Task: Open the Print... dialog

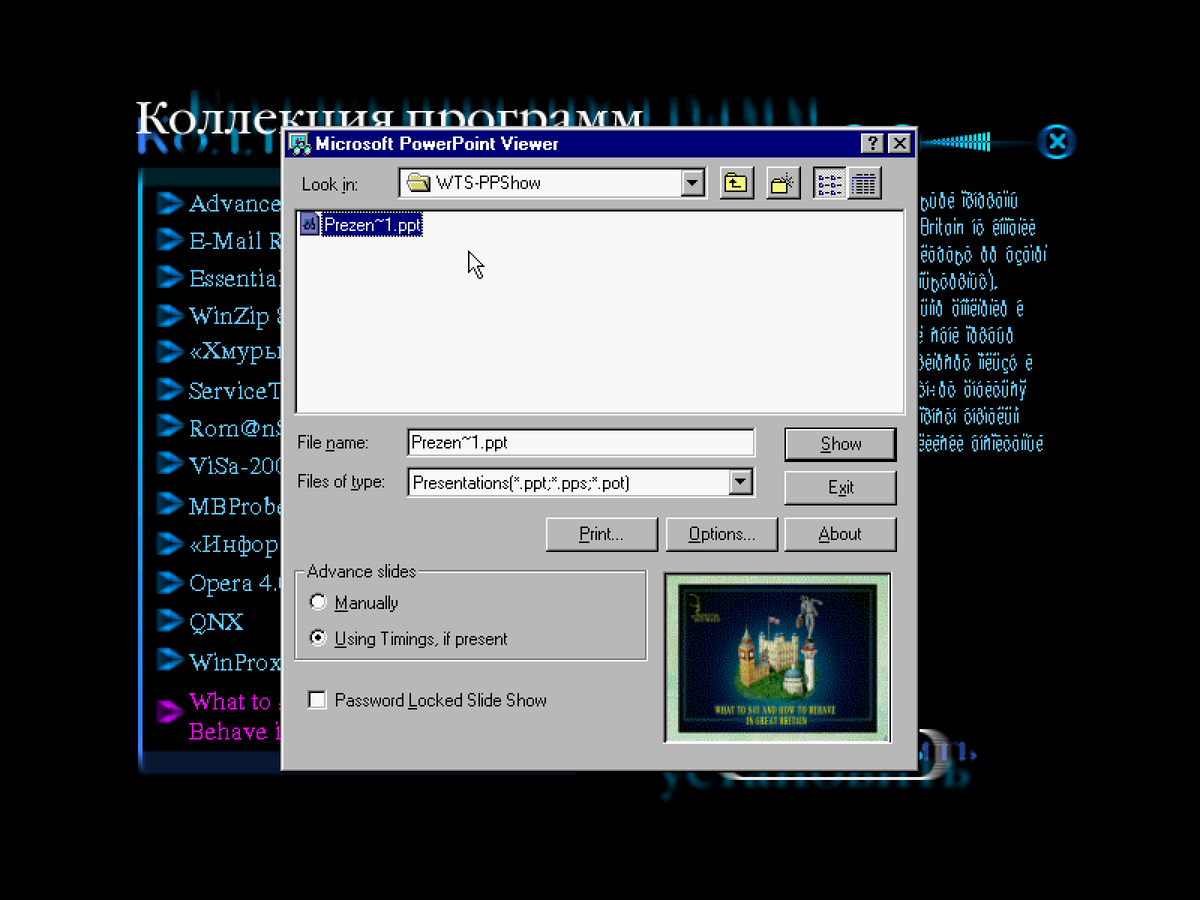Action: click(602, 534)
